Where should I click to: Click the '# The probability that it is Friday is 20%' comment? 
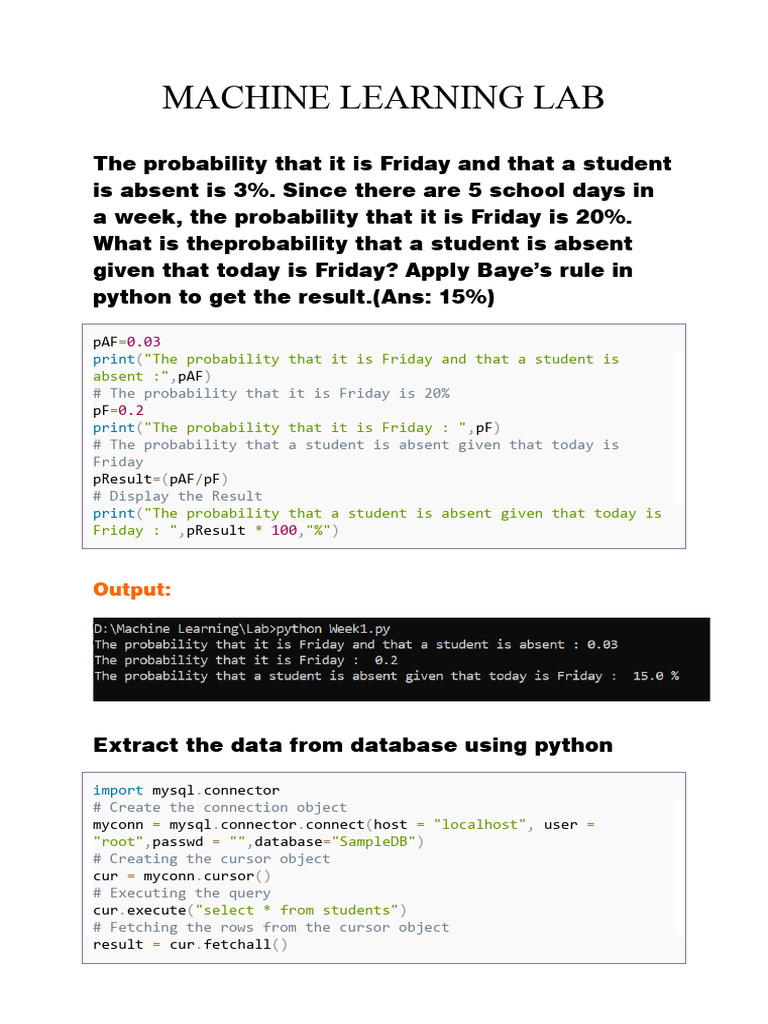click(x=271, y=393)
